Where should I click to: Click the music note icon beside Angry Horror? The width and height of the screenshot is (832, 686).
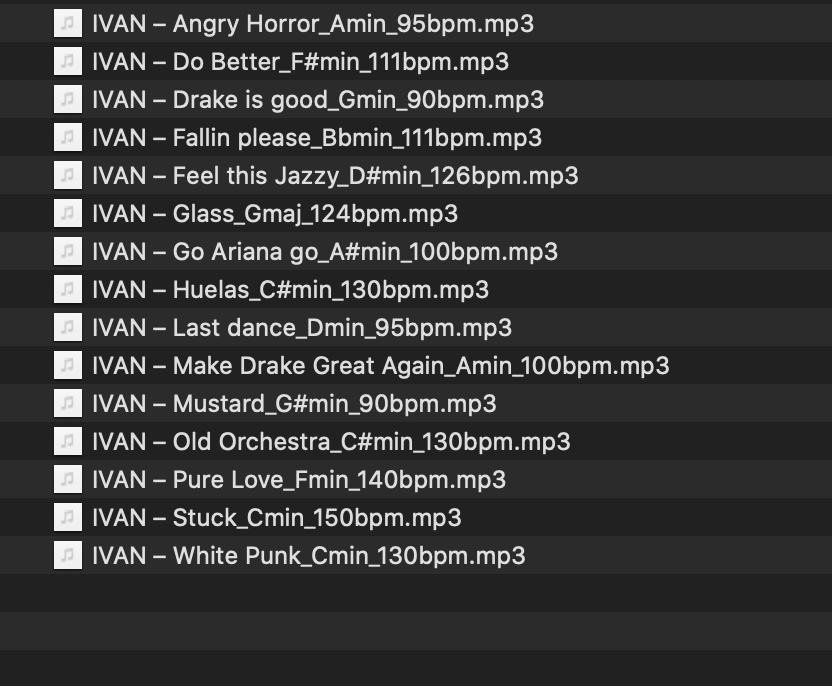point(67,23)
